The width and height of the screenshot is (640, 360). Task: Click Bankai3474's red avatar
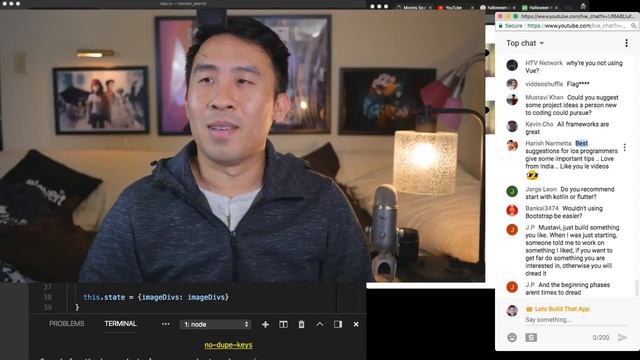pyautogui.click(x=512, y=210)
